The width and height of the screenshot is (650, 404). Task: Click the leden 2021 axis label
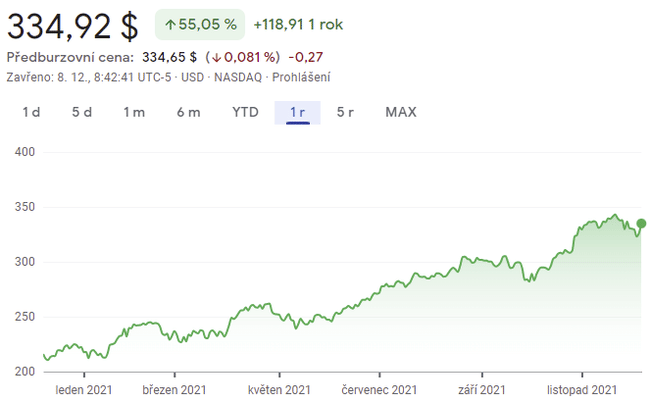pyautogui.click(x=83, y=390)
